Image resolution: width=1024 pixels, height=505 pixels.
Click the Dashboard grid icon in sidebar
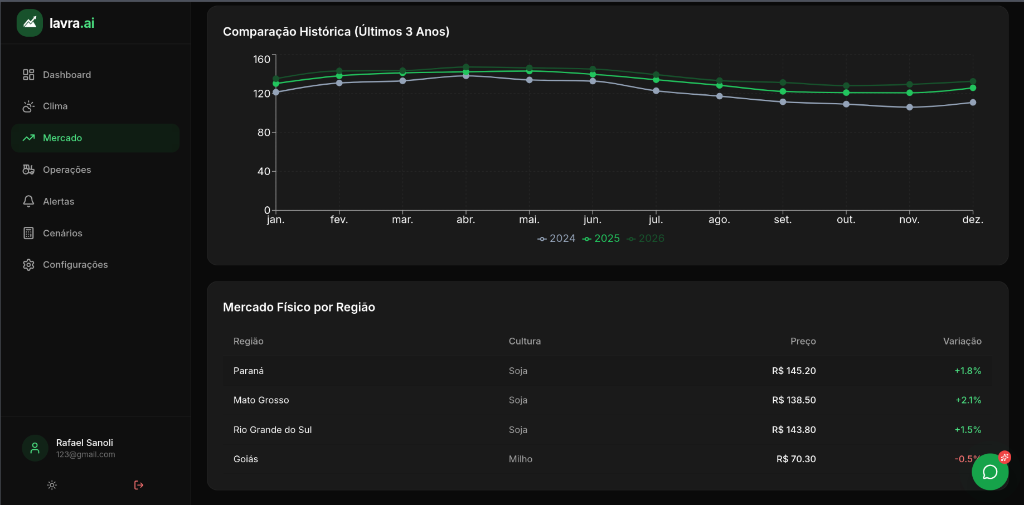[x=29, y=75]
